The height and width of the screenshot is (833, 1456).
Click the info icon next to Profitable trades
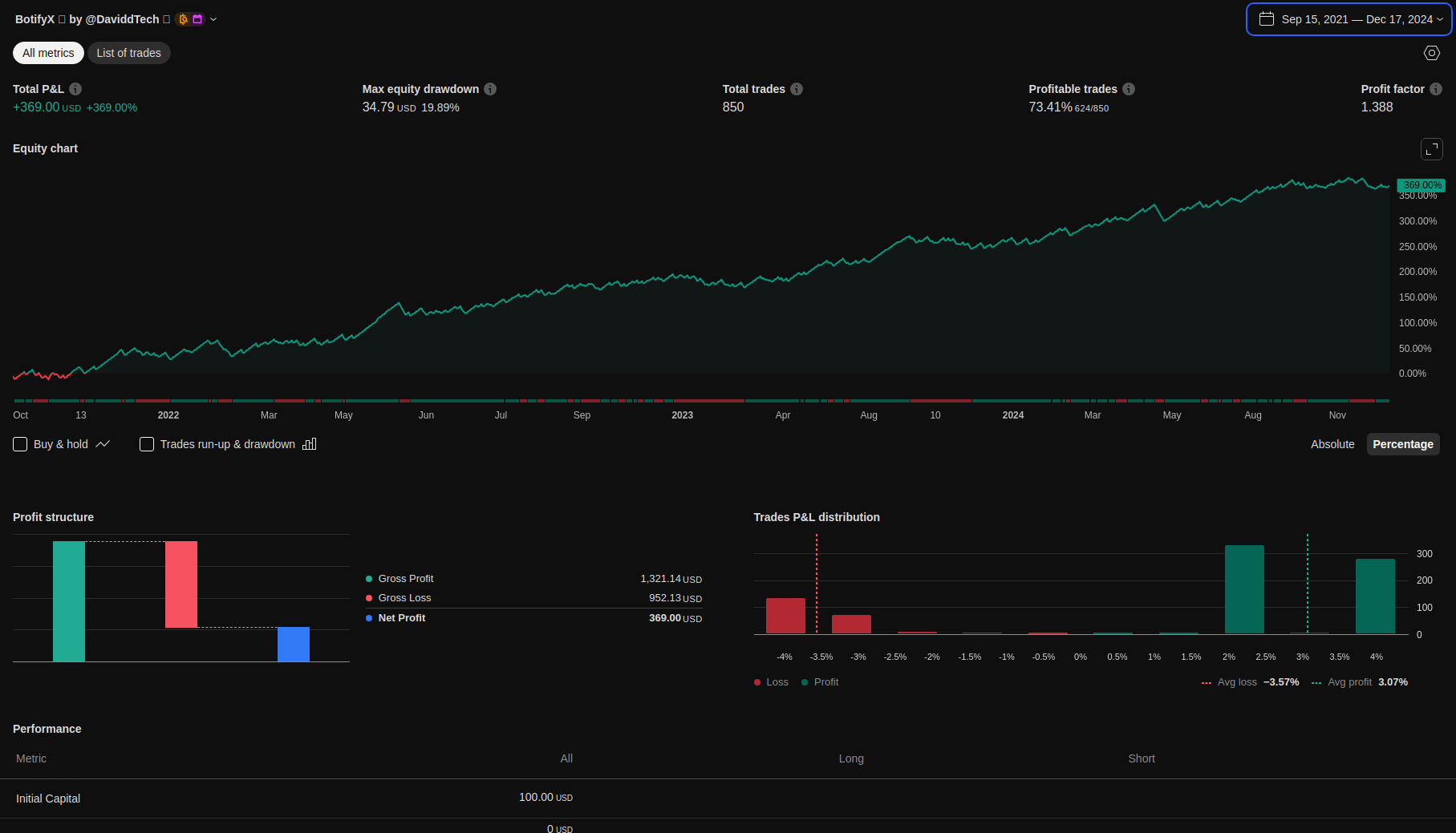pos(1129,89)
